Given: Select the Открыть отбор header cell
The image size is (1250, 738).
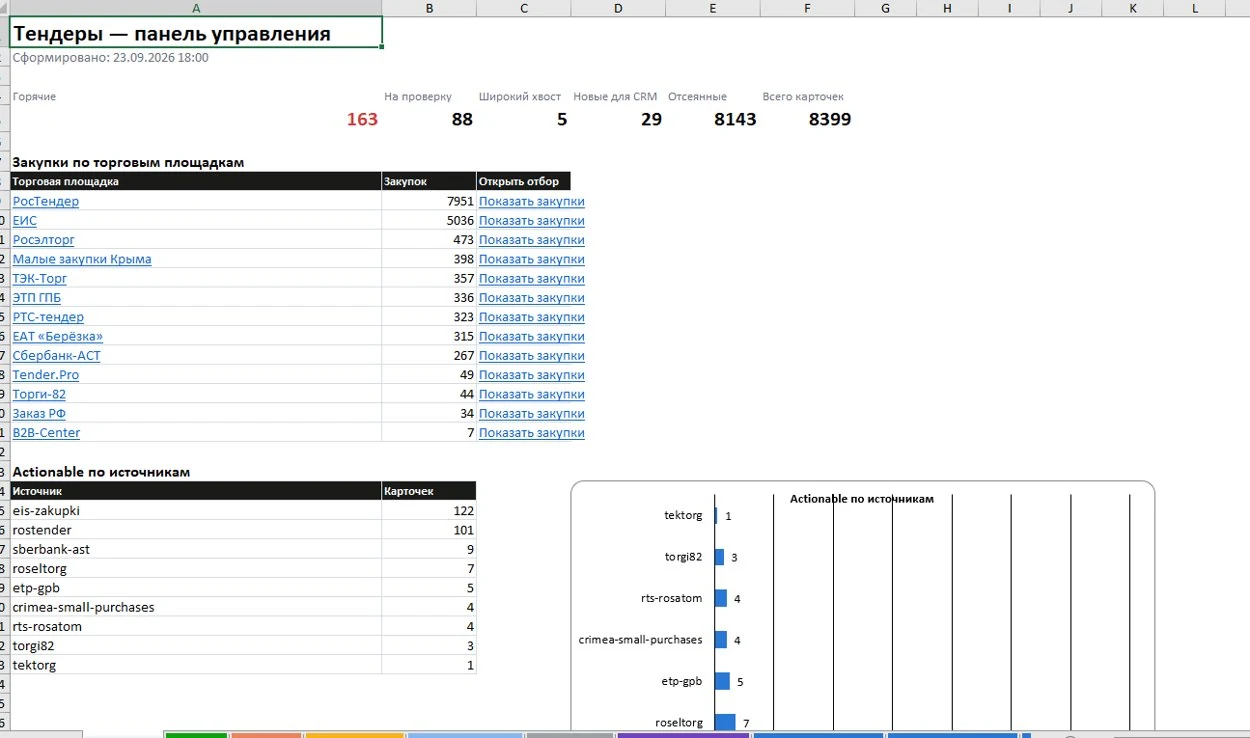Looking at the screenshot, I should point(524,182).
